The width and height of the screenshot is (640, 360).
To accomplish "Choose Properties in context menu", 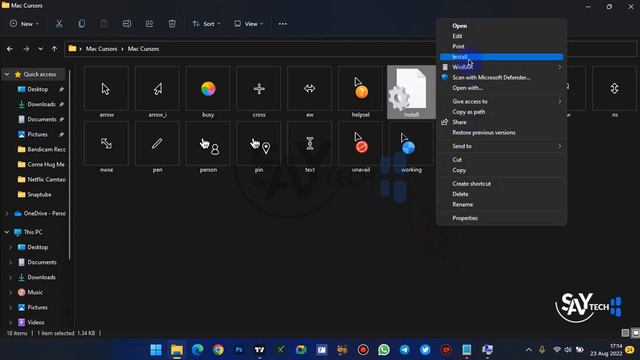I will pyautogui.click(x=502, y=218).
